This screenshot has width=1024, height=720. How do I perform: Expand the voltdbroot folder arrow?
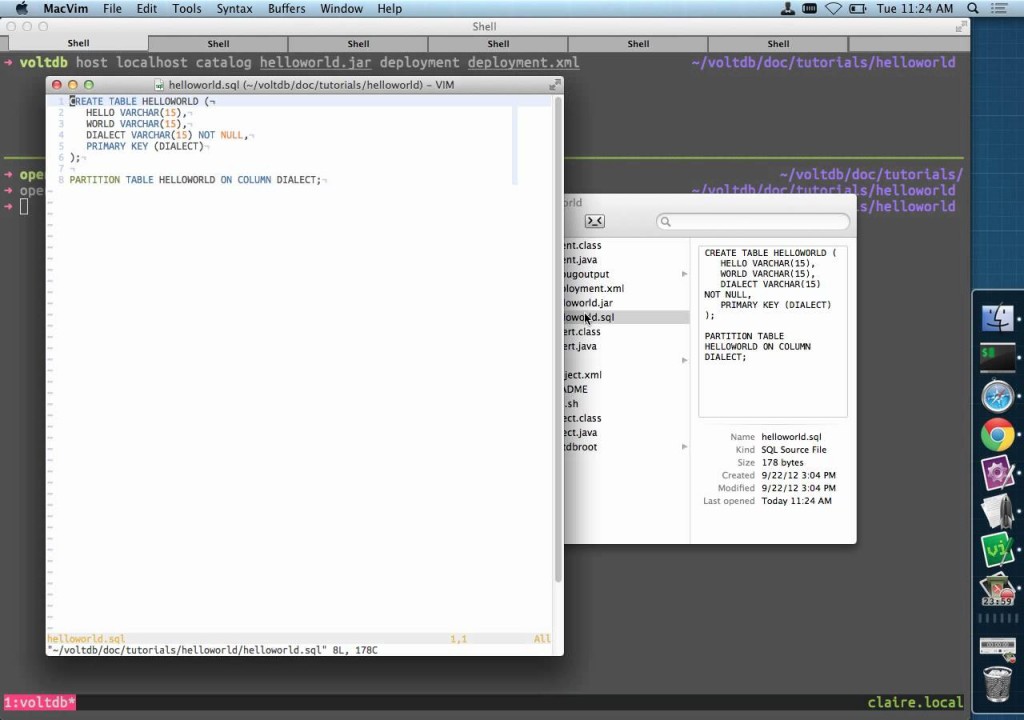pos(685,447)
